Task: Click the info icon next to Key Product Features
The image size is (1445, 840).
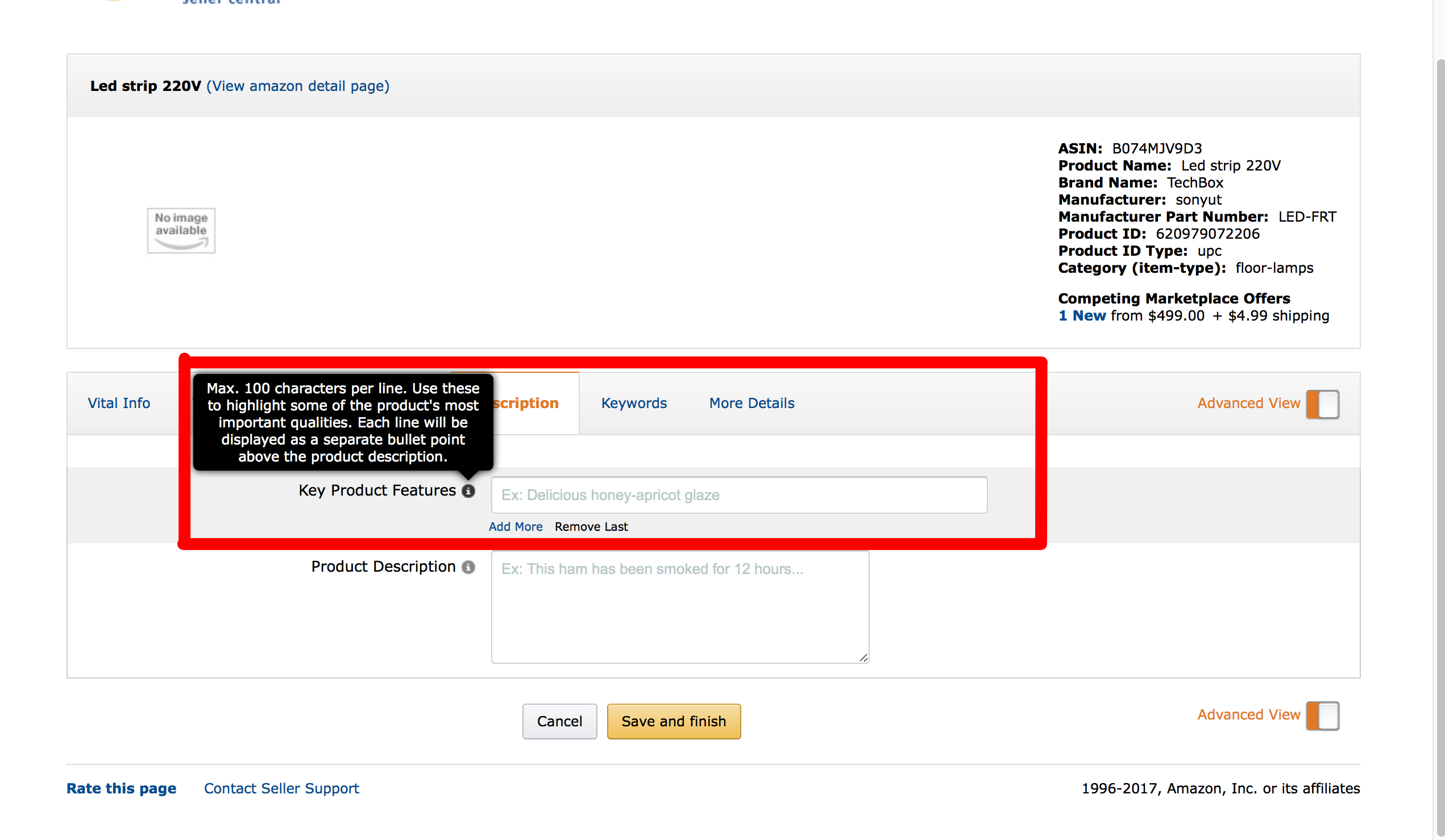Action: click(468, 491)
